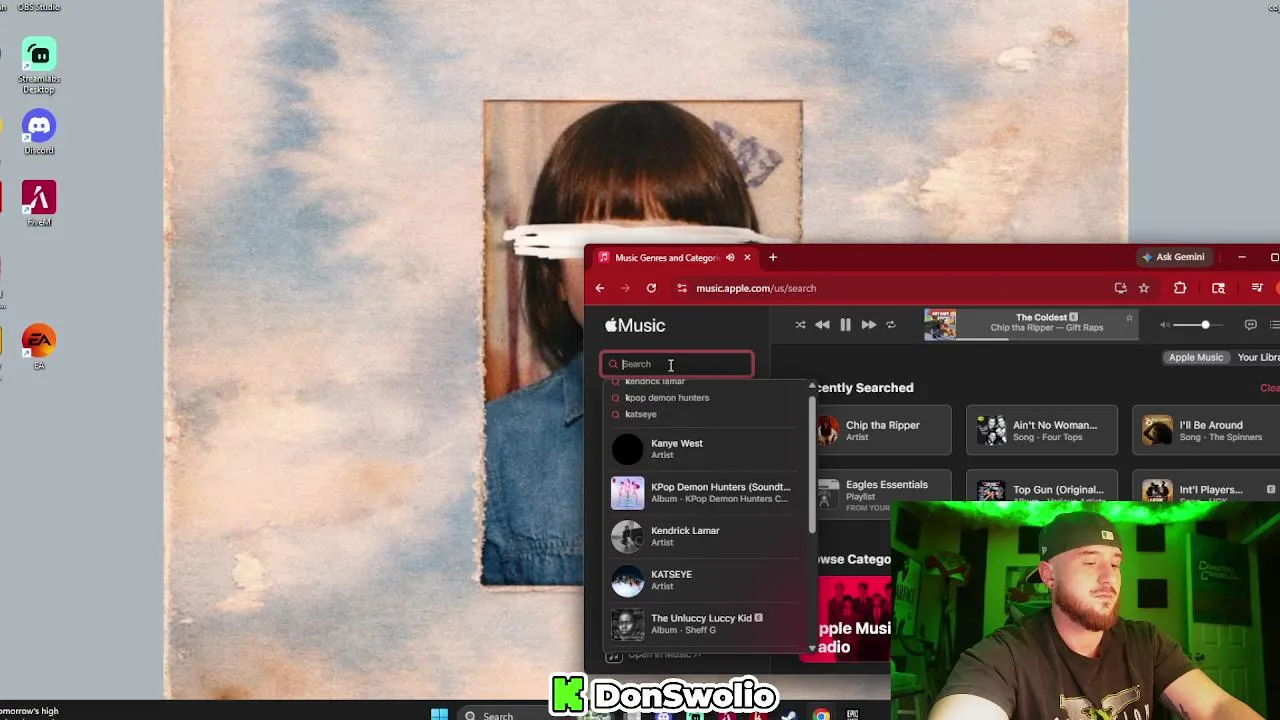Screen dimensions: 1280x720
Task: Bookmark this page with star icon
Action: click(1144, 288)
